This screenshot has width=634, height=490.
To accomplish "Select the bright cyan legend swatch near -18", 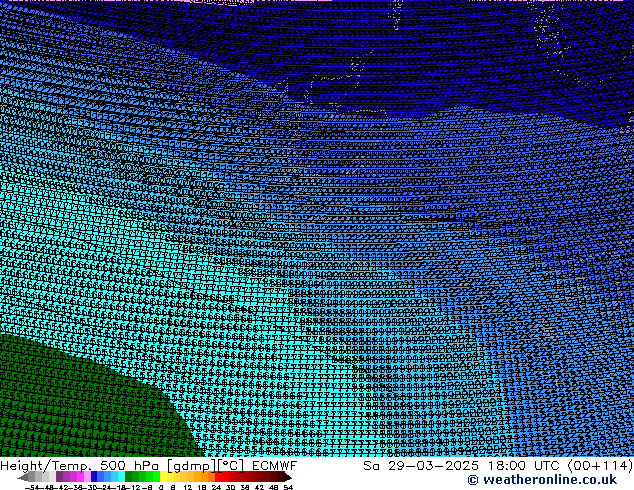I will tap(121, 477).
